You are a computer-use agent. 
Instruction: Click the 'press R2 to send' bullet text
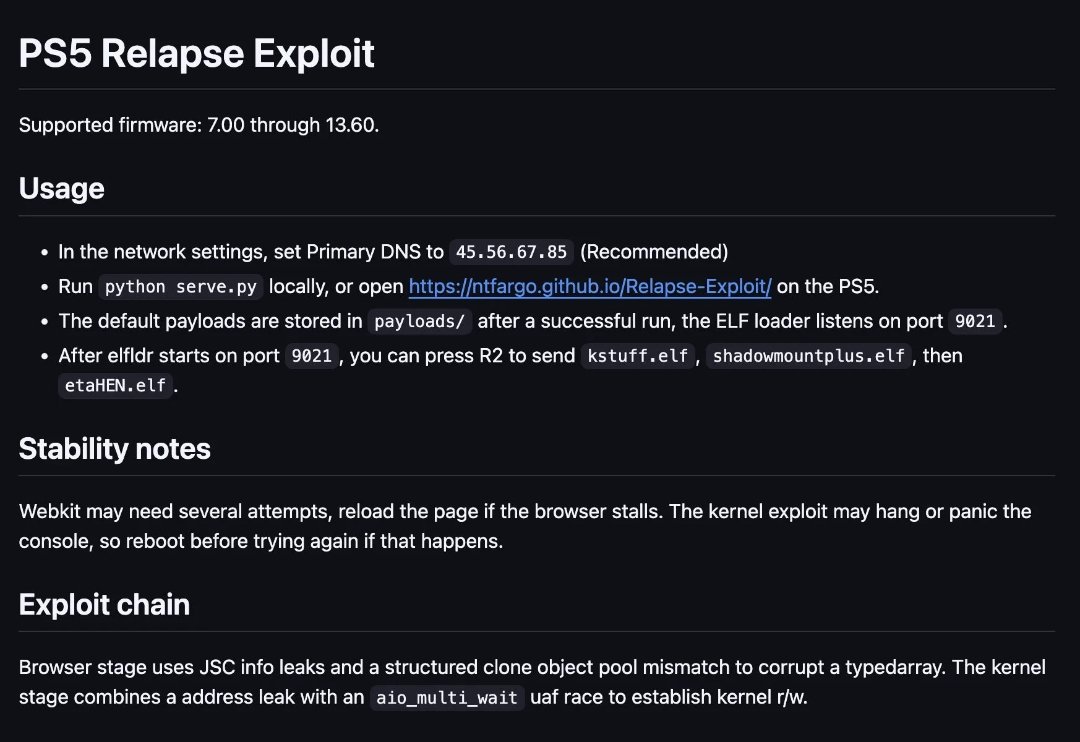462,356
